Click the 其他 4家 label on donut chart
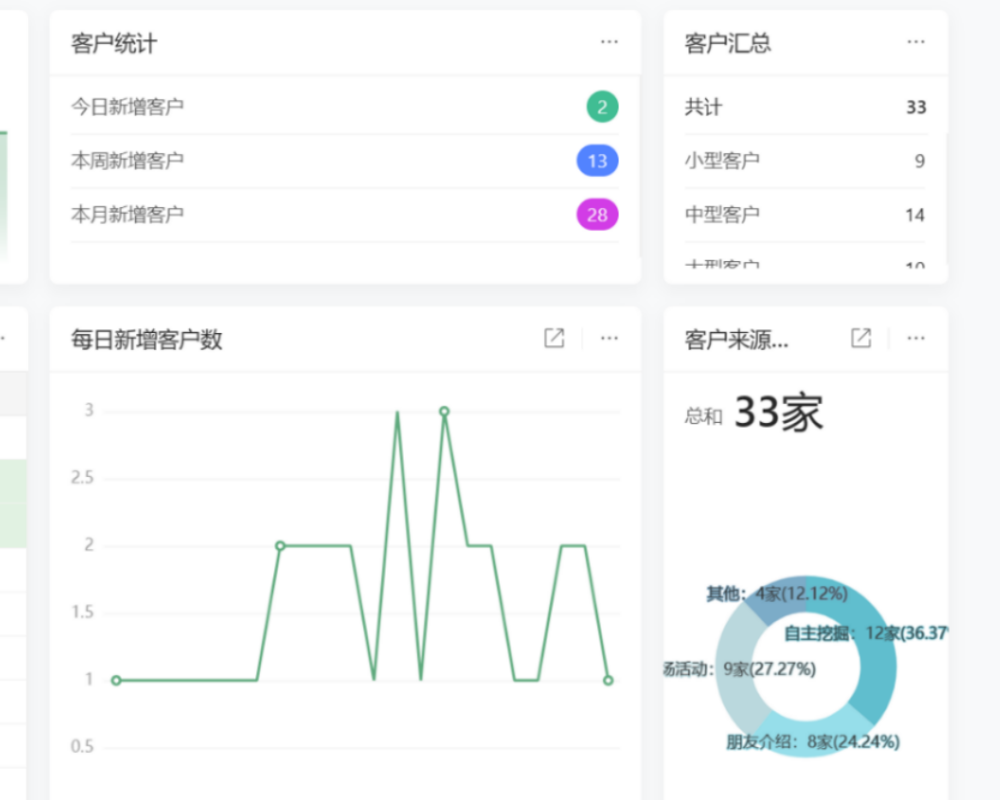This screenshot has width=1000, height=800. pos(775,592)
